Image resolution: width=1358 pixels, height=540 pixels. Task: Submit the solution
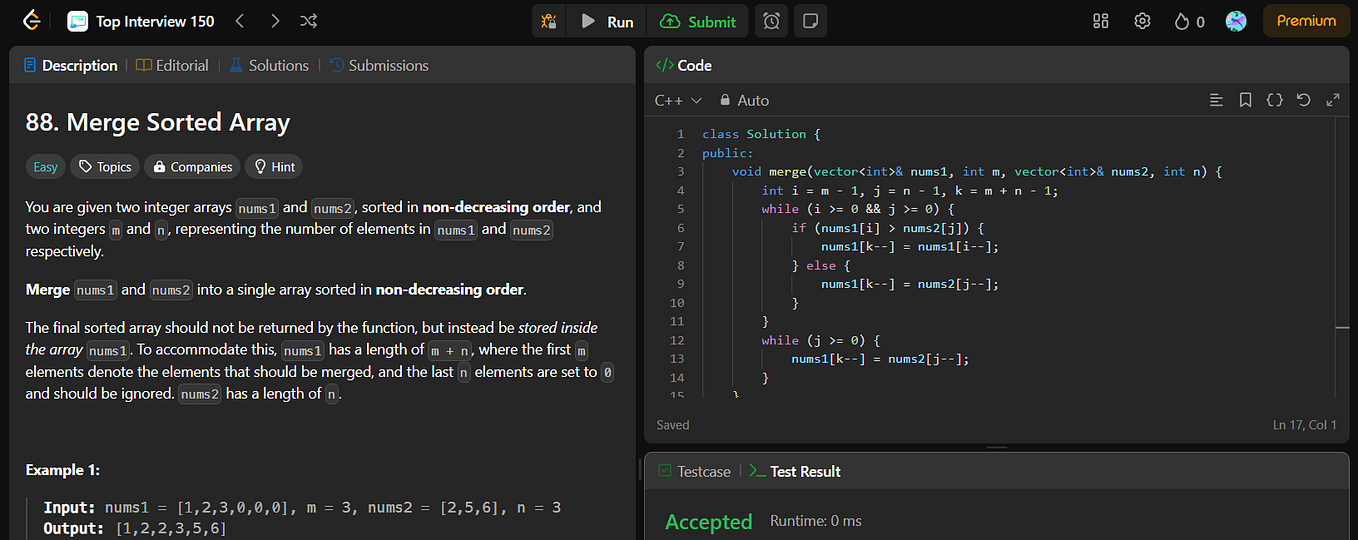pyautogui.click(x=698, y=21)
